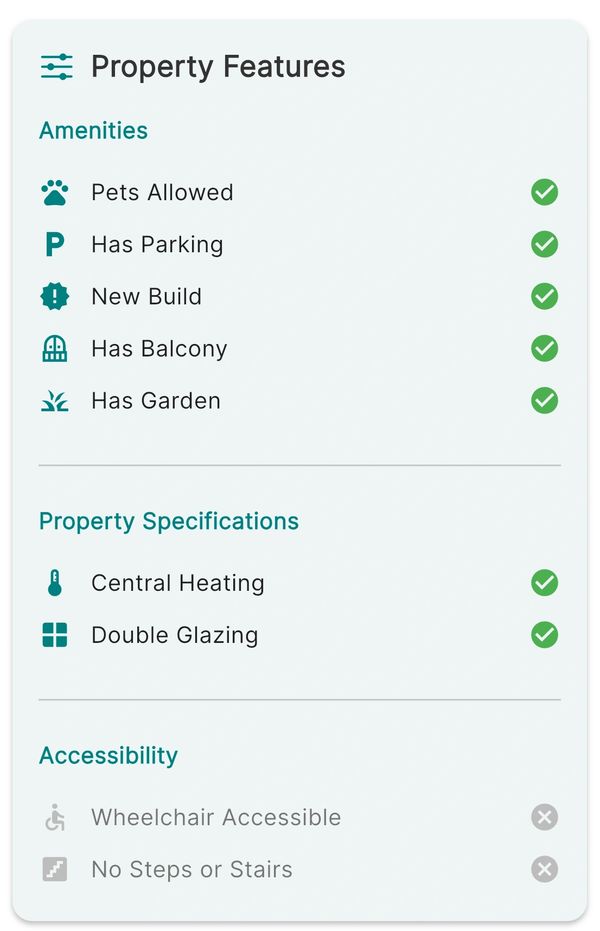Screen dimensions: 600x931
Task: Click the garden grass icon
Action: [x=55, y=401]
